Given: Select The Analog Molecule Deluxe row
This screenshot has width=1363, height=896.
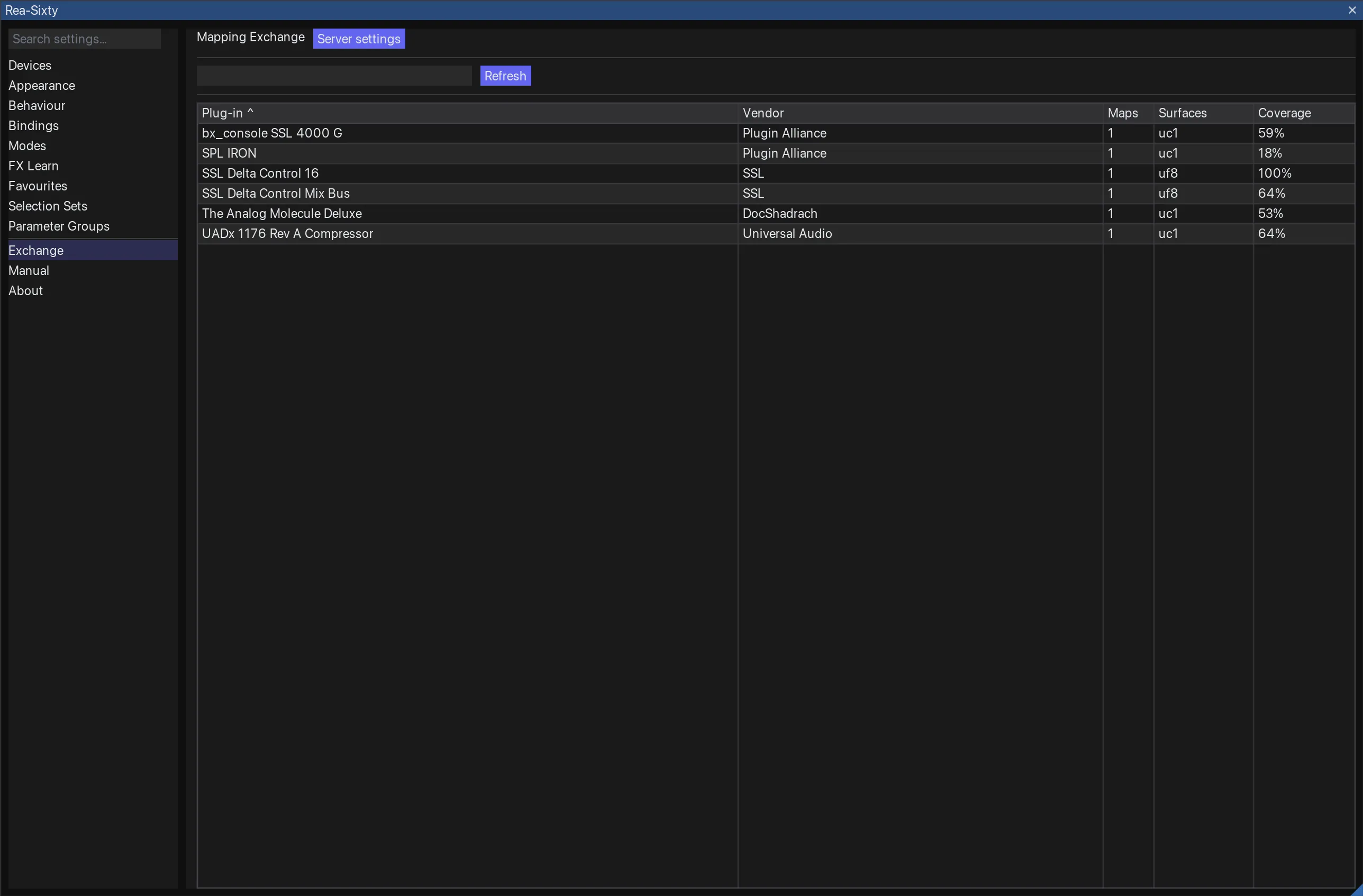Looking at the screenshot, I should coord(776,213).
